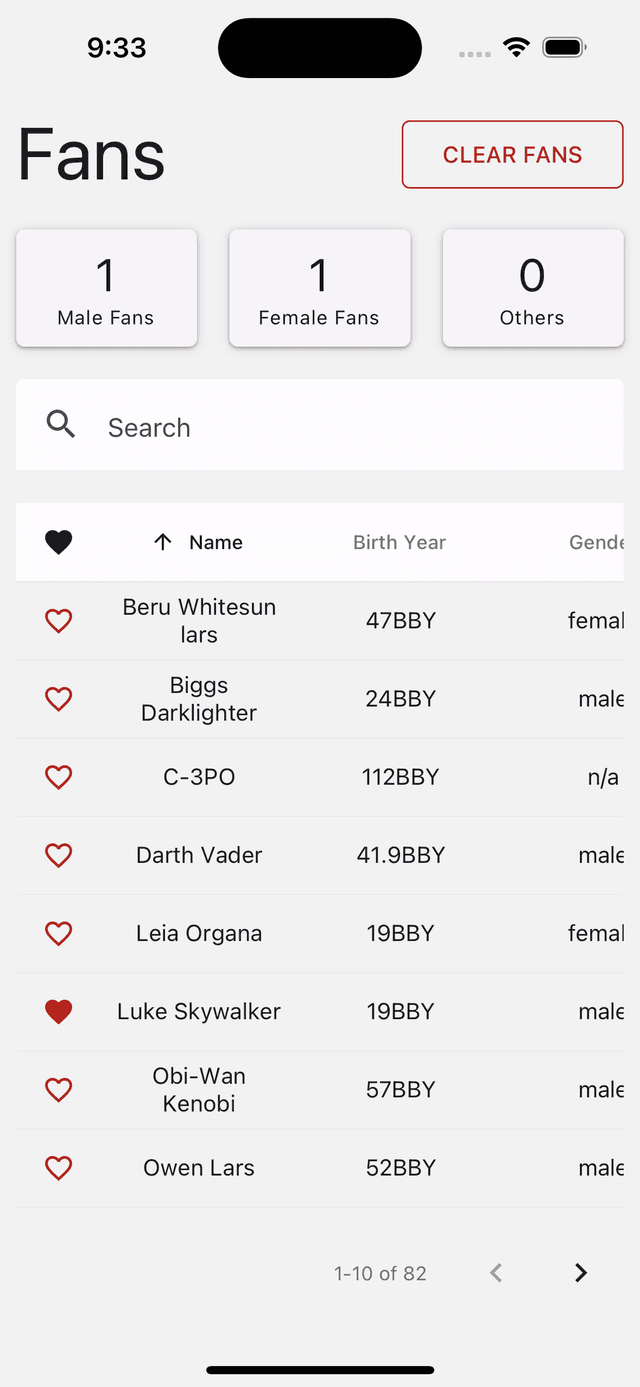Tap the Male Fans counter card
Viewport: 640px width, 1387px height.
click(x=106, y=288)
